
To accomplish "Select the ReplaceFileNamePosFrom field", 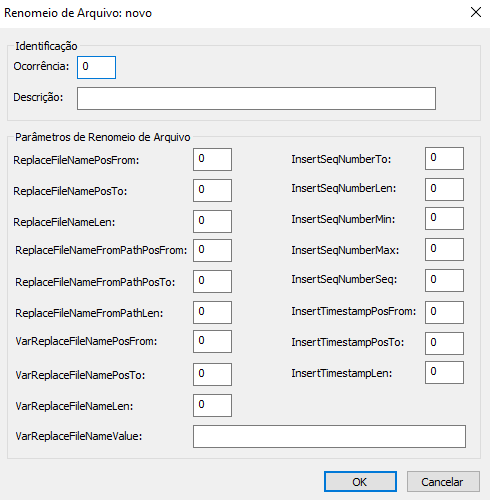I will pyautogui.click(x=212, y=160).
